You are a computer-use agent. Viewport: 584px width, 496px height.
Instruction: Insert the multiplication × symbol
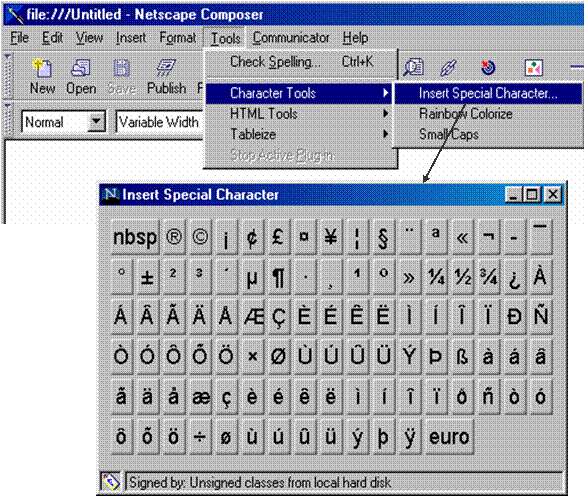coord(252,356)
